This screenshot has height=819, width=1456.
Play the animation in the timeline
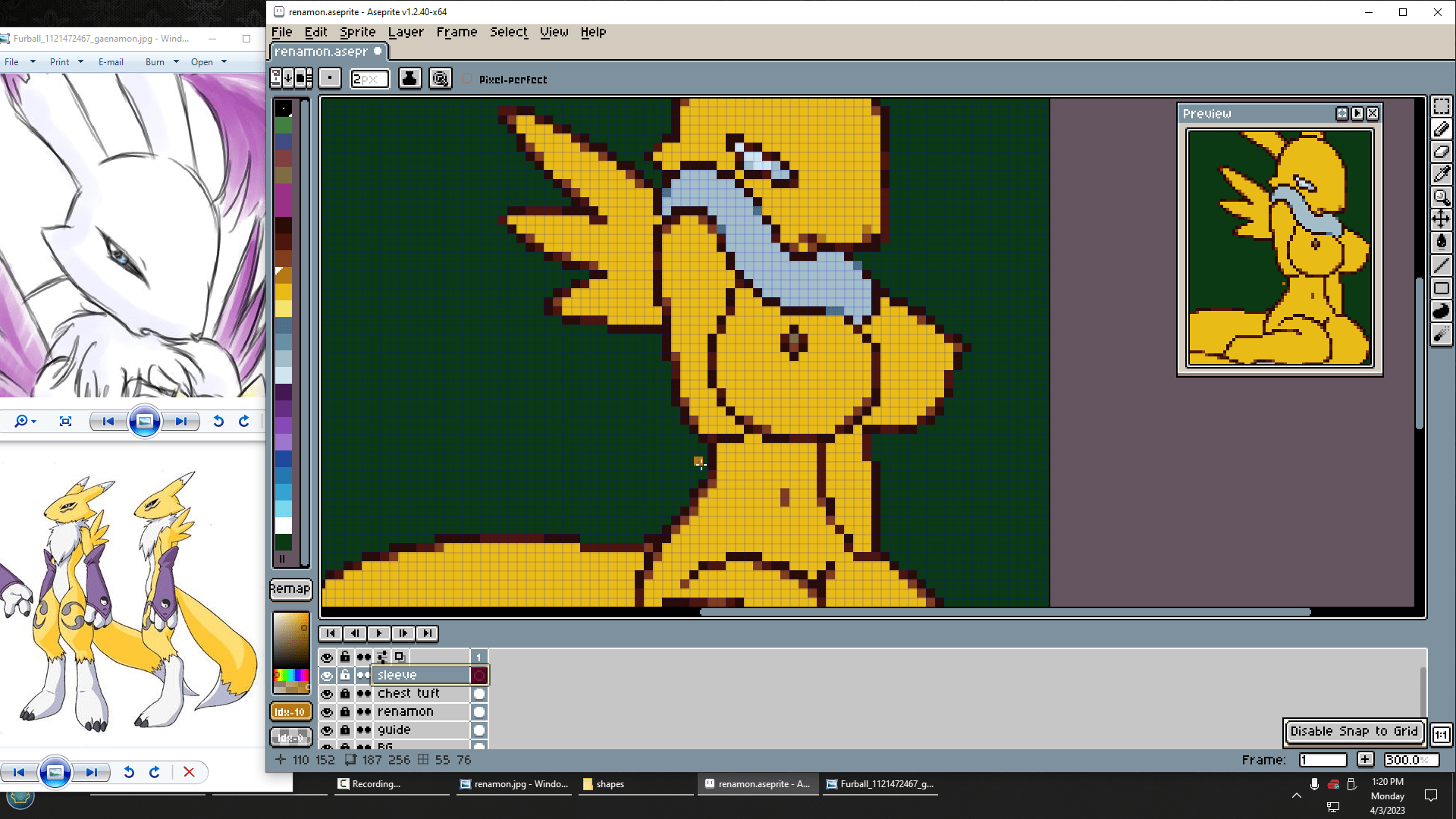(379, 633)
